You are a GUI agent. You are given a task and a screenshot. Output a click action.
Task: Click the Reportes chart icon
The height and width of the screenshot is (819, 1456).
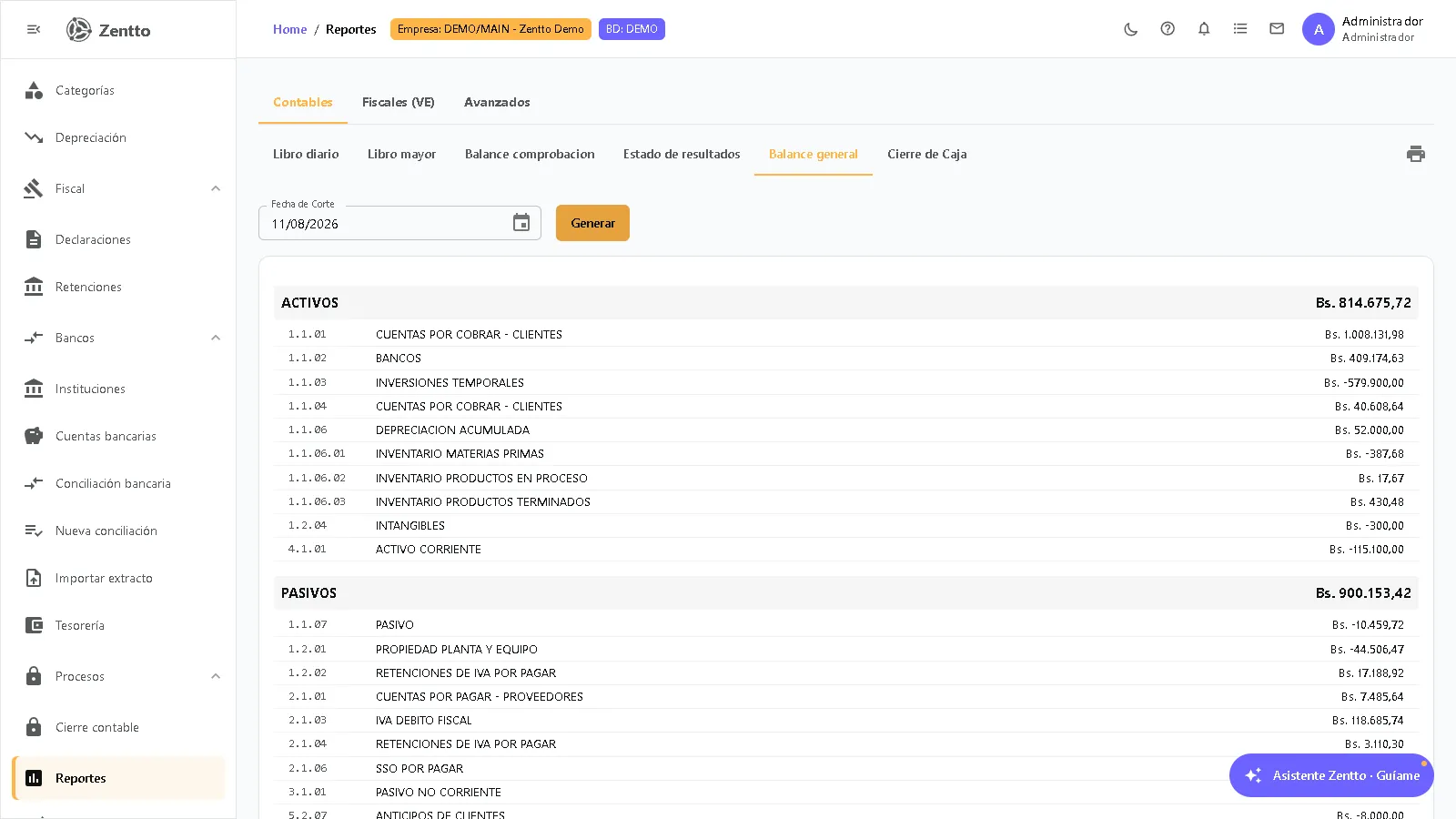(x=34, y=778)
